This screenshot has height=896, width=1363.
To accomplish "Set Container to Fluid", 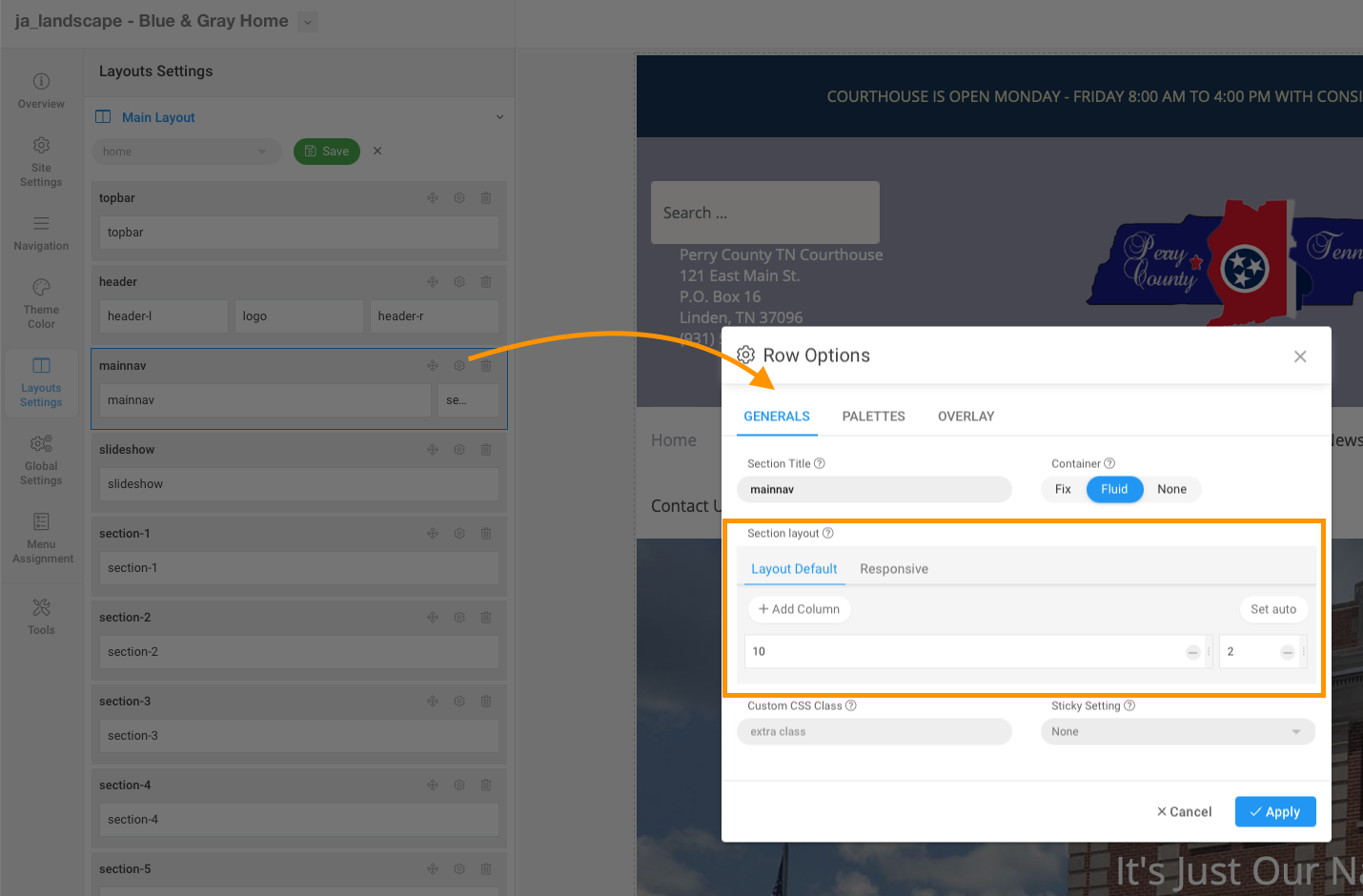I will [x=1114, y=489].
